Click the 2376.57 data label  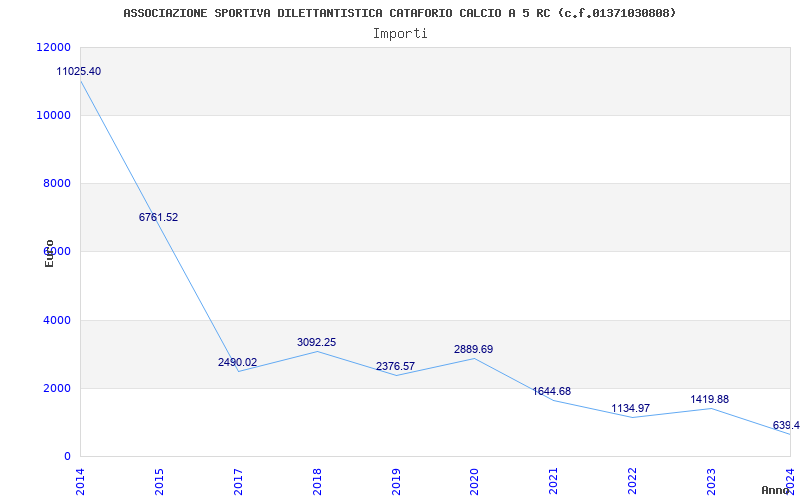(395, 366)
